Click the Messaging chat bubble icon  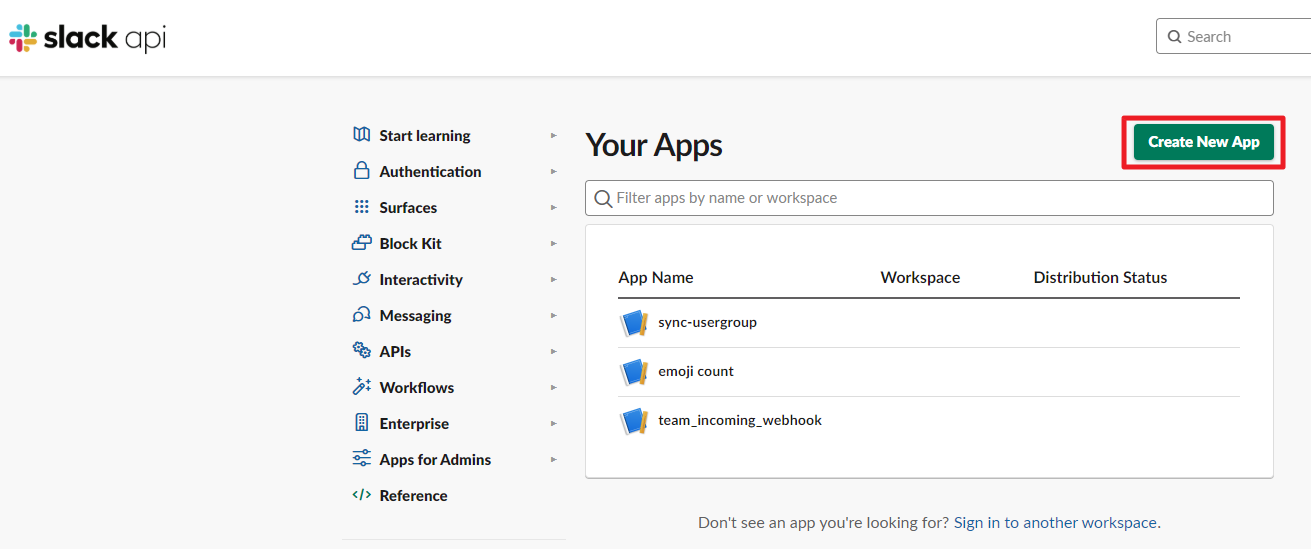tap(362, 315)
